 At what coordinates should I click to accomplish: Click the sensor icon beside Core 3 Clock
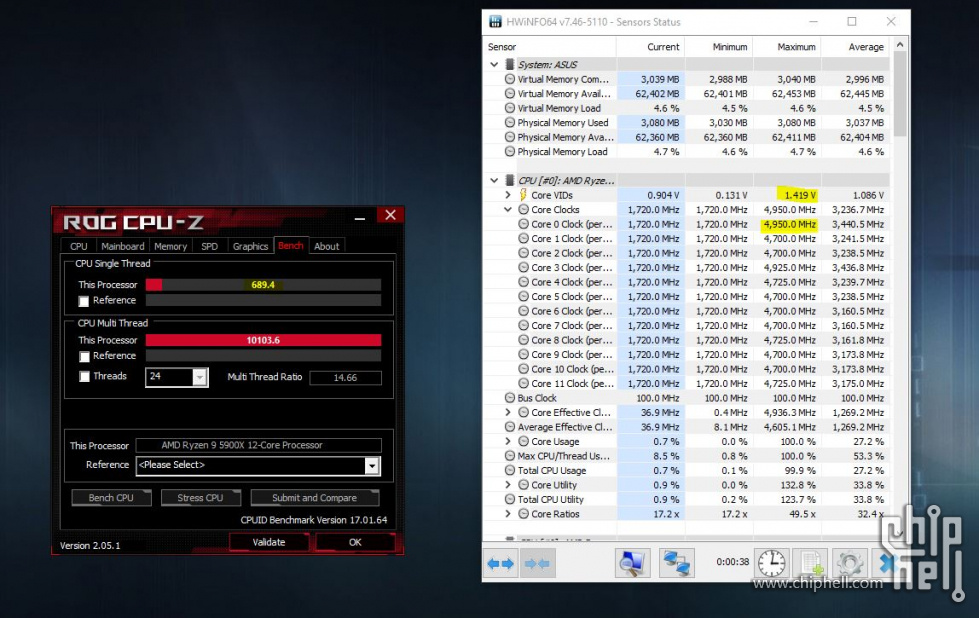tap(523, 267)
